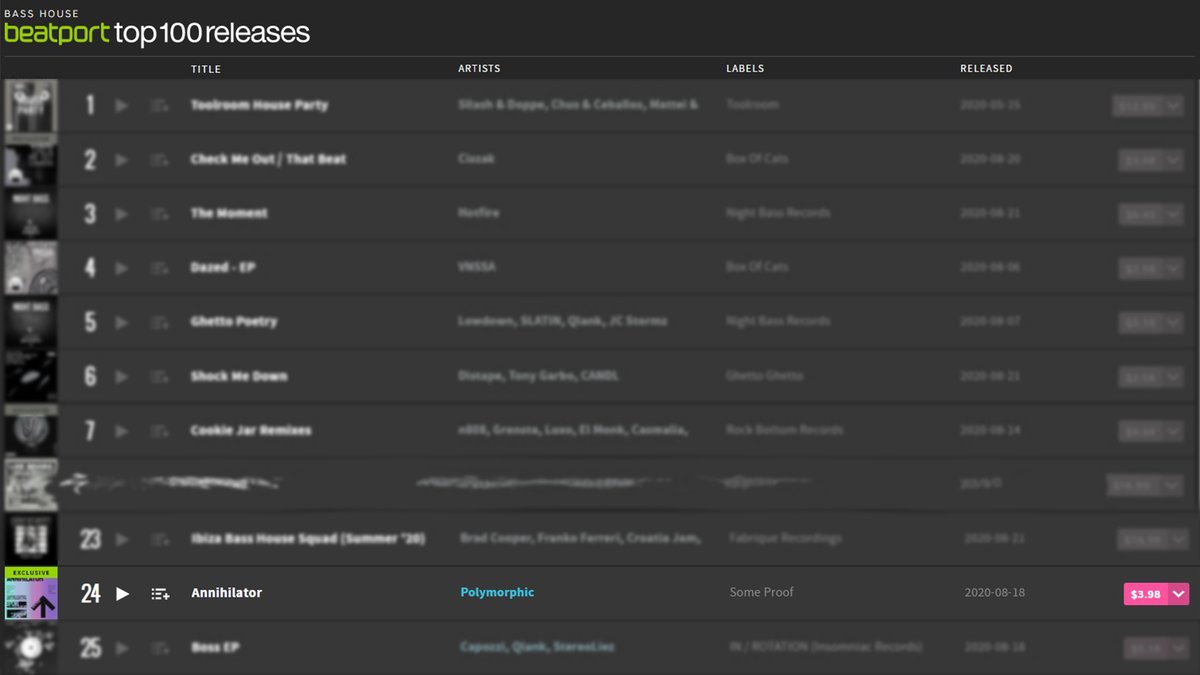Open Toolroom House Party title
The height and width of the screenshot is (675, 1200).
(x=260, y=105)
